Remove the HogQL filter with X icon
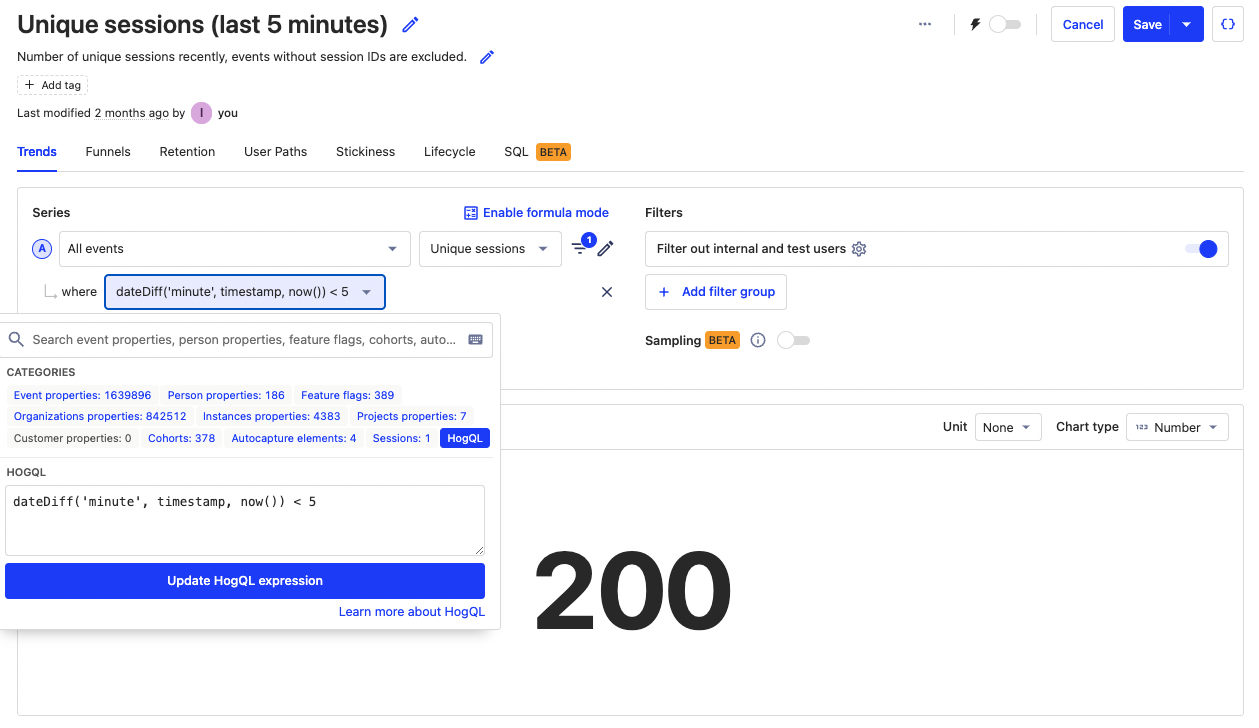Screen dimensions: 1259x728 607,292
